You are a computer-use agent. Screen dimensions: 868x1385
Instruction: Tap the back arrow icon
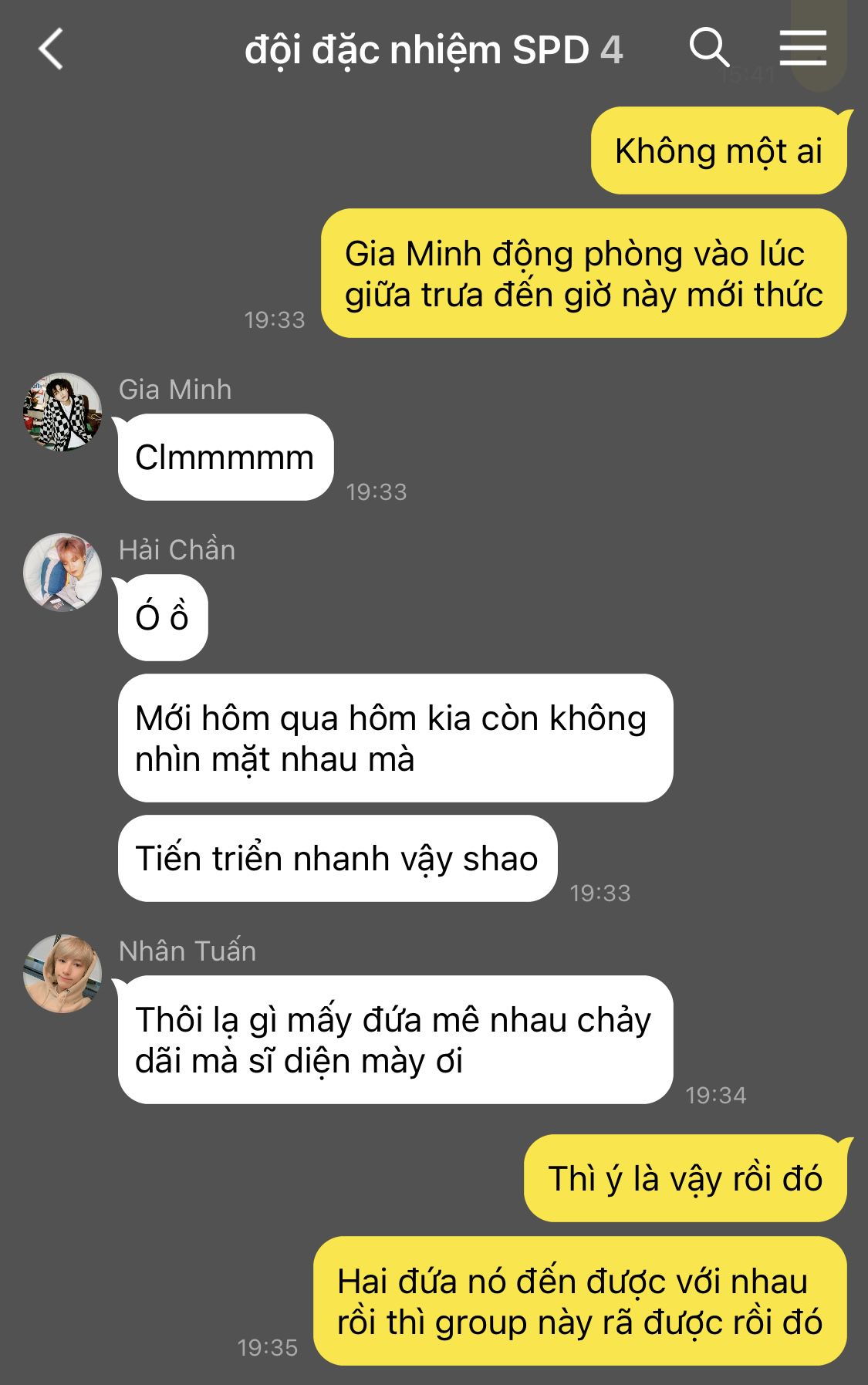(51, 49)
